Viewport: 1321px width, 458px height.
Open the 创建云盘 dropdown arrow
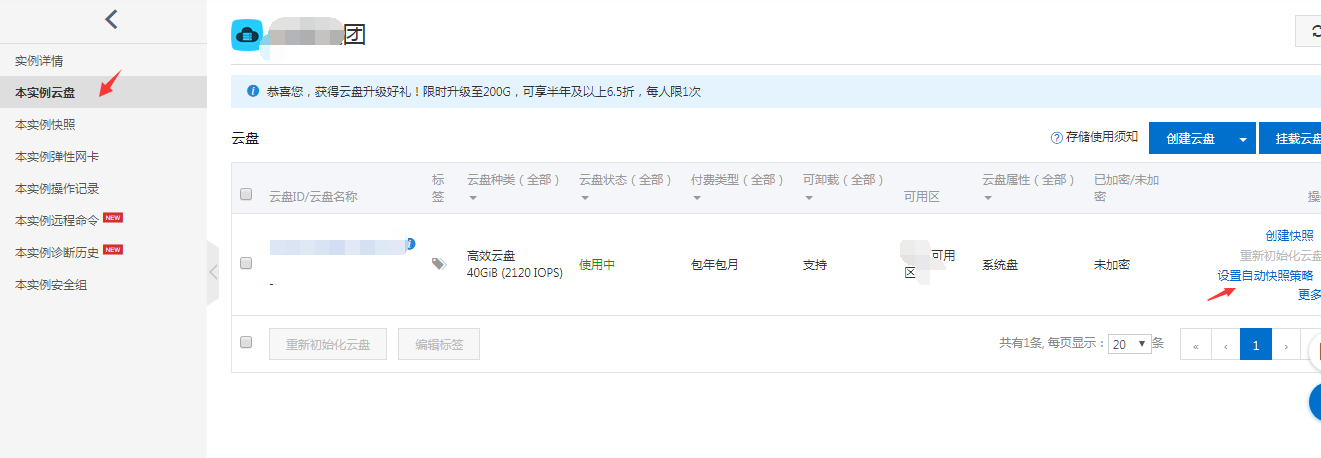click(1243, 139)
